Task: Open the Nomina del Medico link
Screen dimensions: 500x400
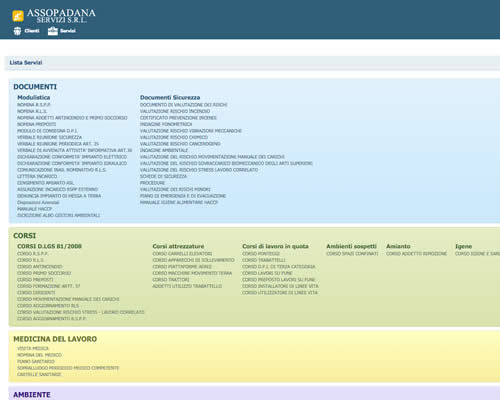Action: pos(39,355)
